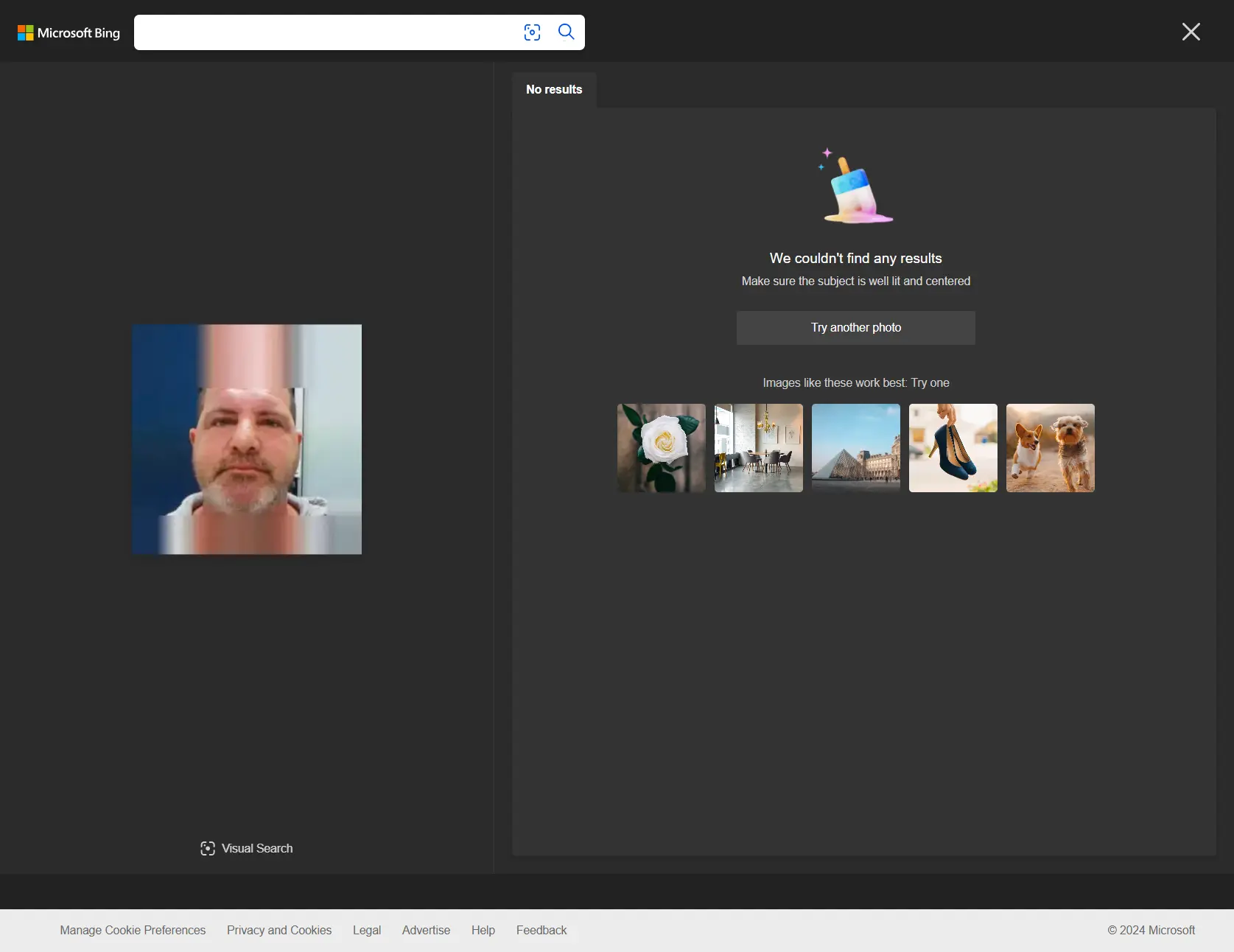Go to the Legal footer link

click(366, 930)
